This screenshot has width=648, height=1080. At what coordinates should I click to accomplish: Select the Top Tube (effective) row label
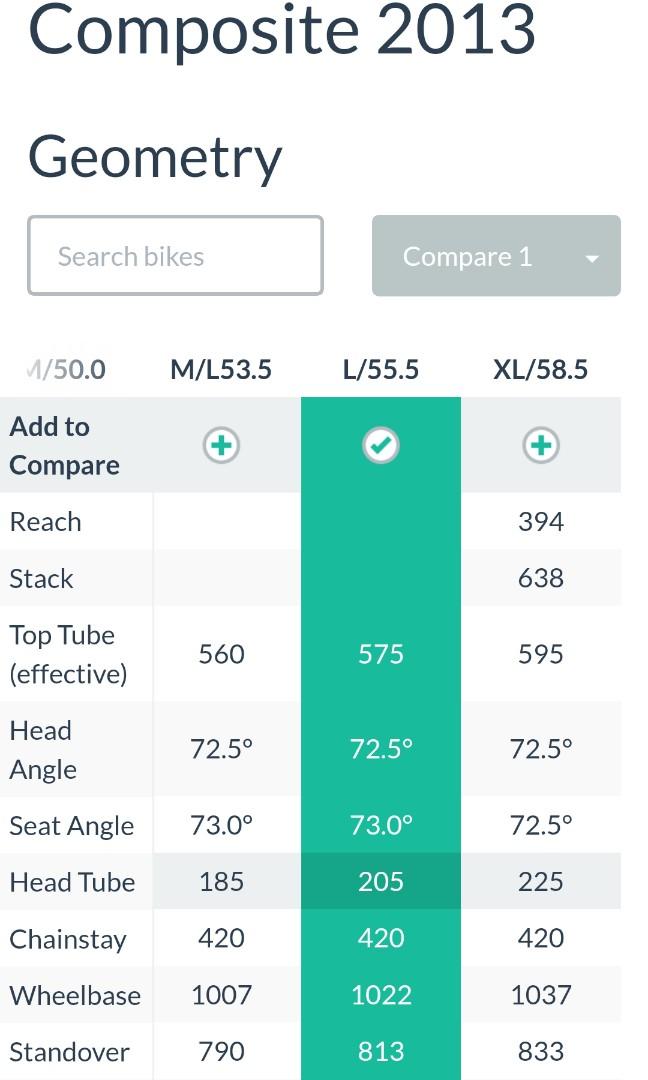(68, 654)
